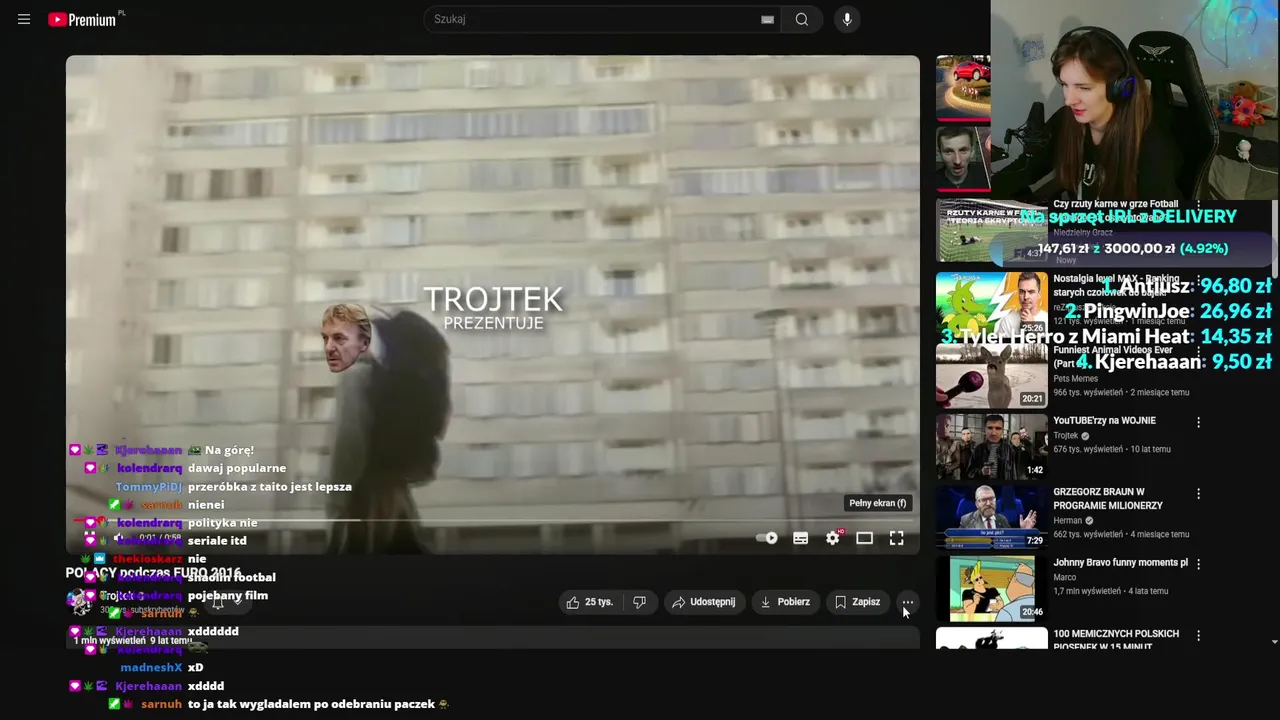1280x720 pixels.
Task: Toggle the autoplay switch in player
Action: (x=768, y=538)
